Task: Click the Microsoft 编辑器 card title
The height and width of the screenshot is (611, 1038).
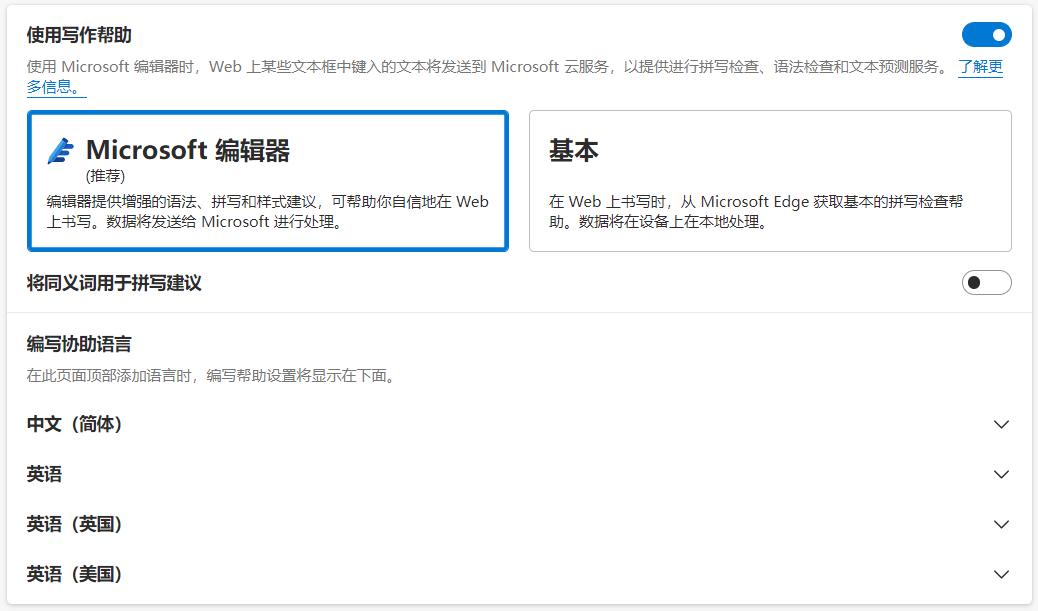Action: coord(189,148)
